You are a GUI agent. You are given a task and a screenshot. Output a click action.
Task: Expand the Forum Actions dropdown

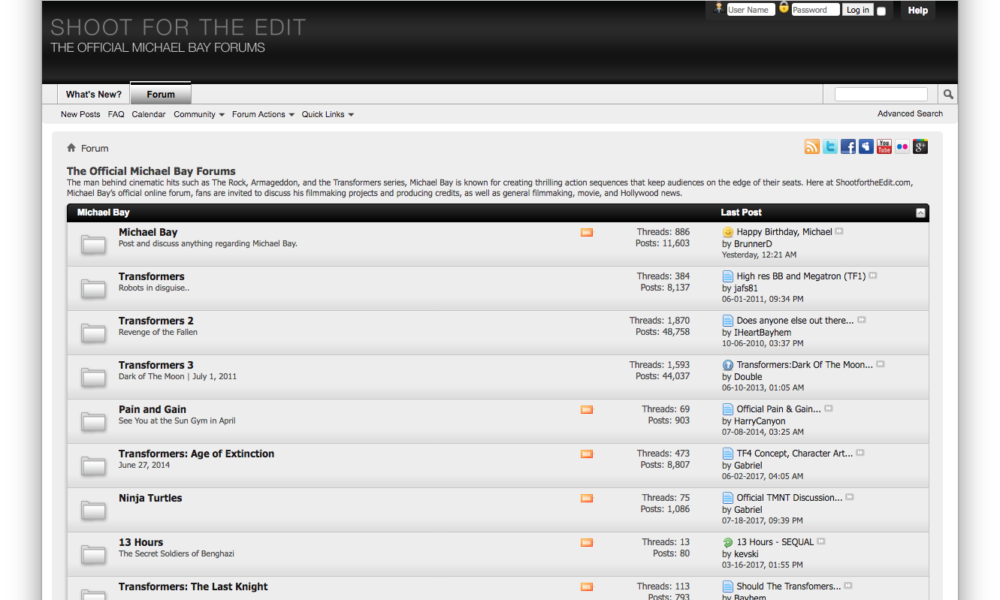click(x=261, y=114)
